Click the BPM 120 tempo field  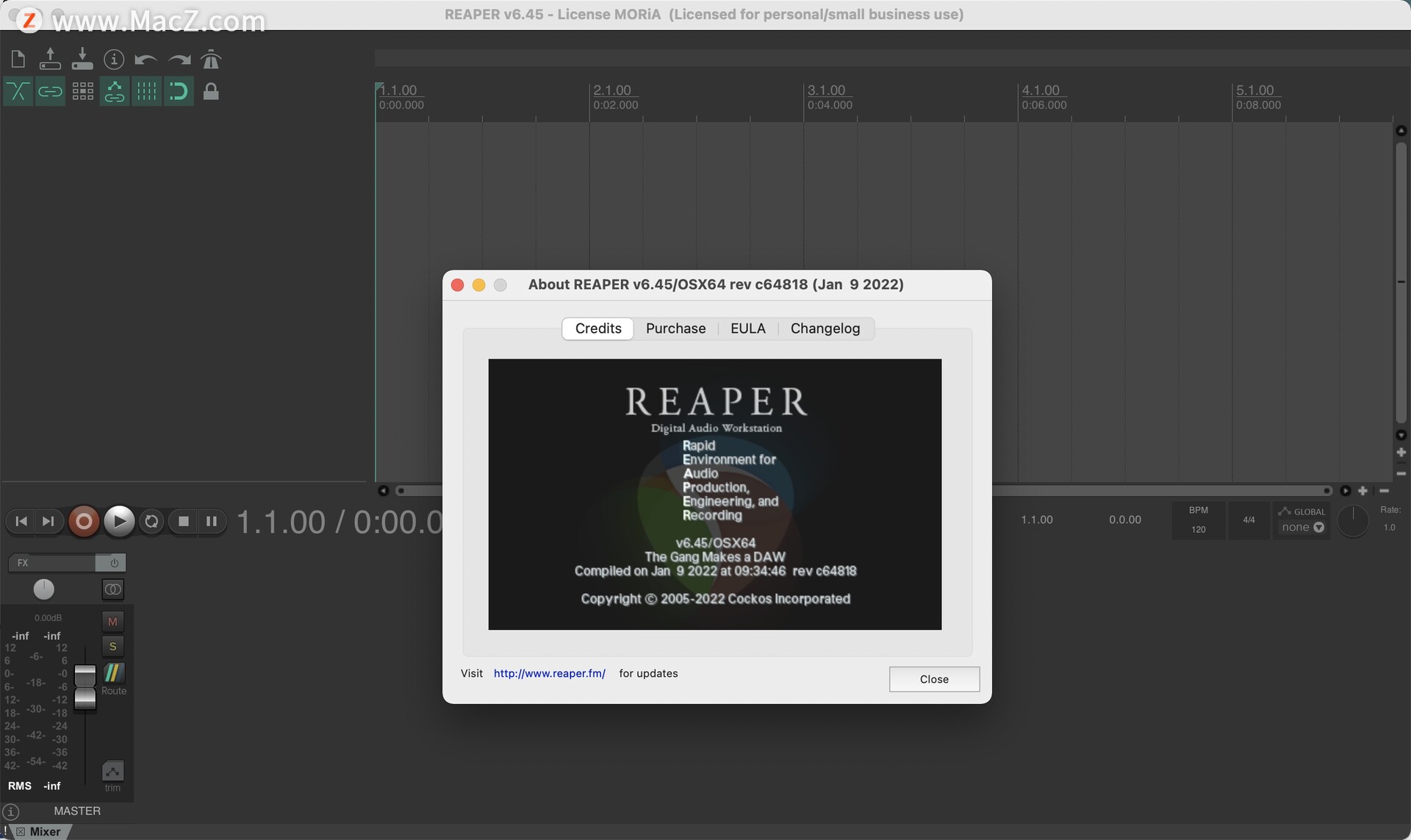pyautogui.click(x=1199, y=520)
